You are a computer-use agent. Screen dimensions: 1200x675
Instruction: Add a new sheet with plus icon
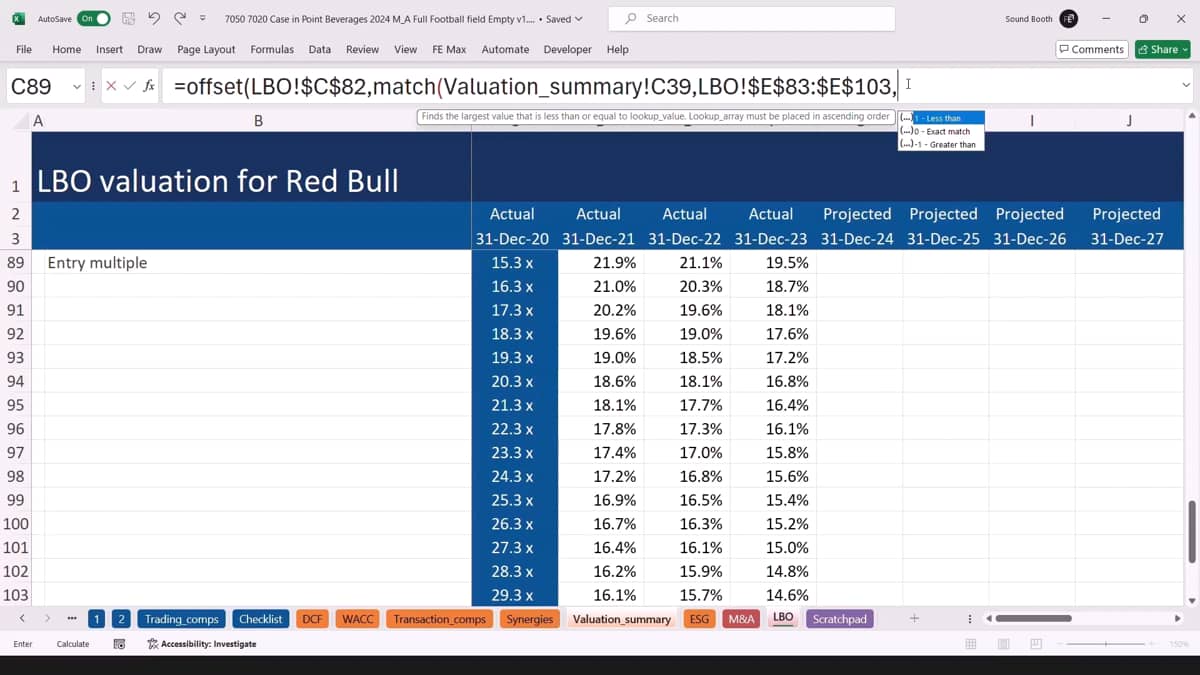tap(914, 619)
